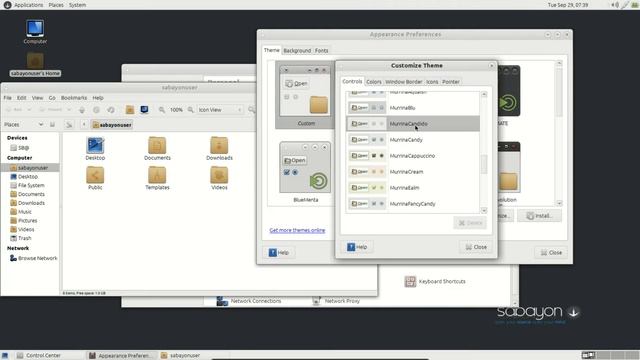This screenshot has width=640, height=360.
Task: Click the Reload icon in file manager toolbar
Action: [x=111, y=110]
